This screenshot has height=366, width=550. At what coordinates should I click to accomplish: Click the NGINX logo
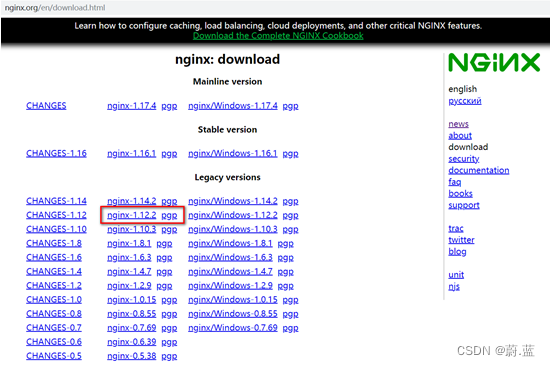coord(494,62)
